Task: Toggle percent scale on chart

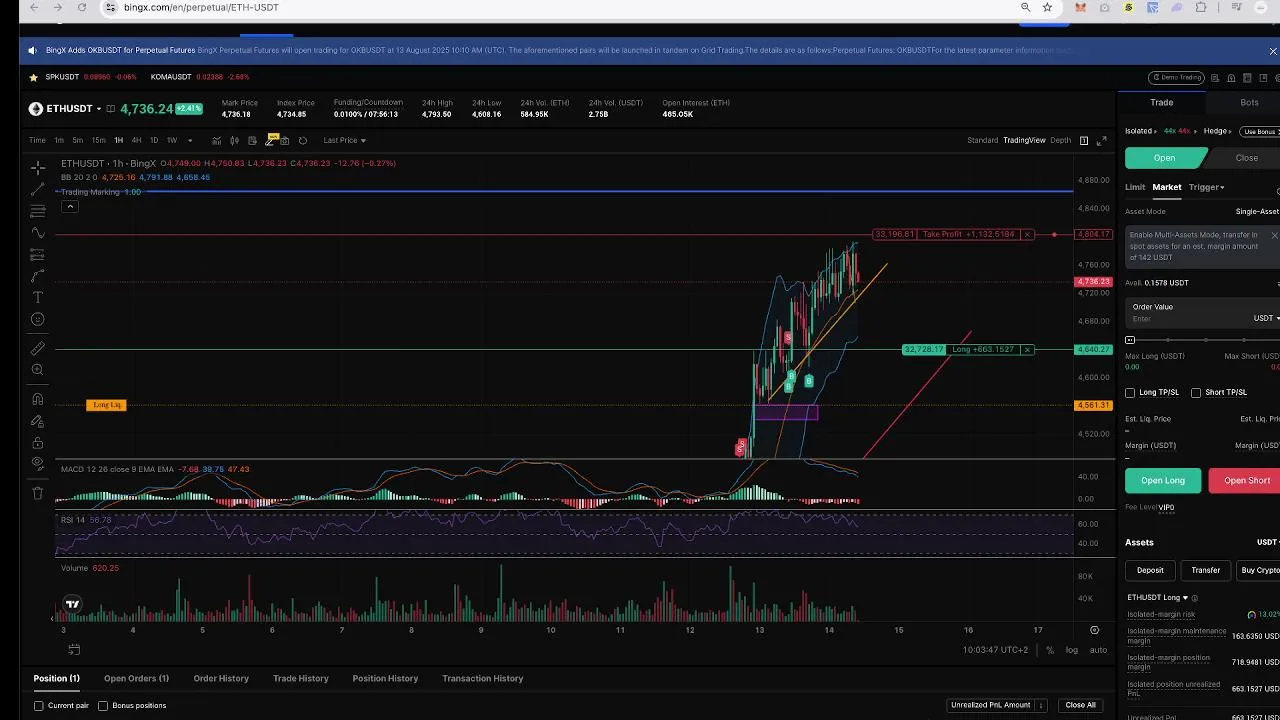Action: click(1050, 650)
